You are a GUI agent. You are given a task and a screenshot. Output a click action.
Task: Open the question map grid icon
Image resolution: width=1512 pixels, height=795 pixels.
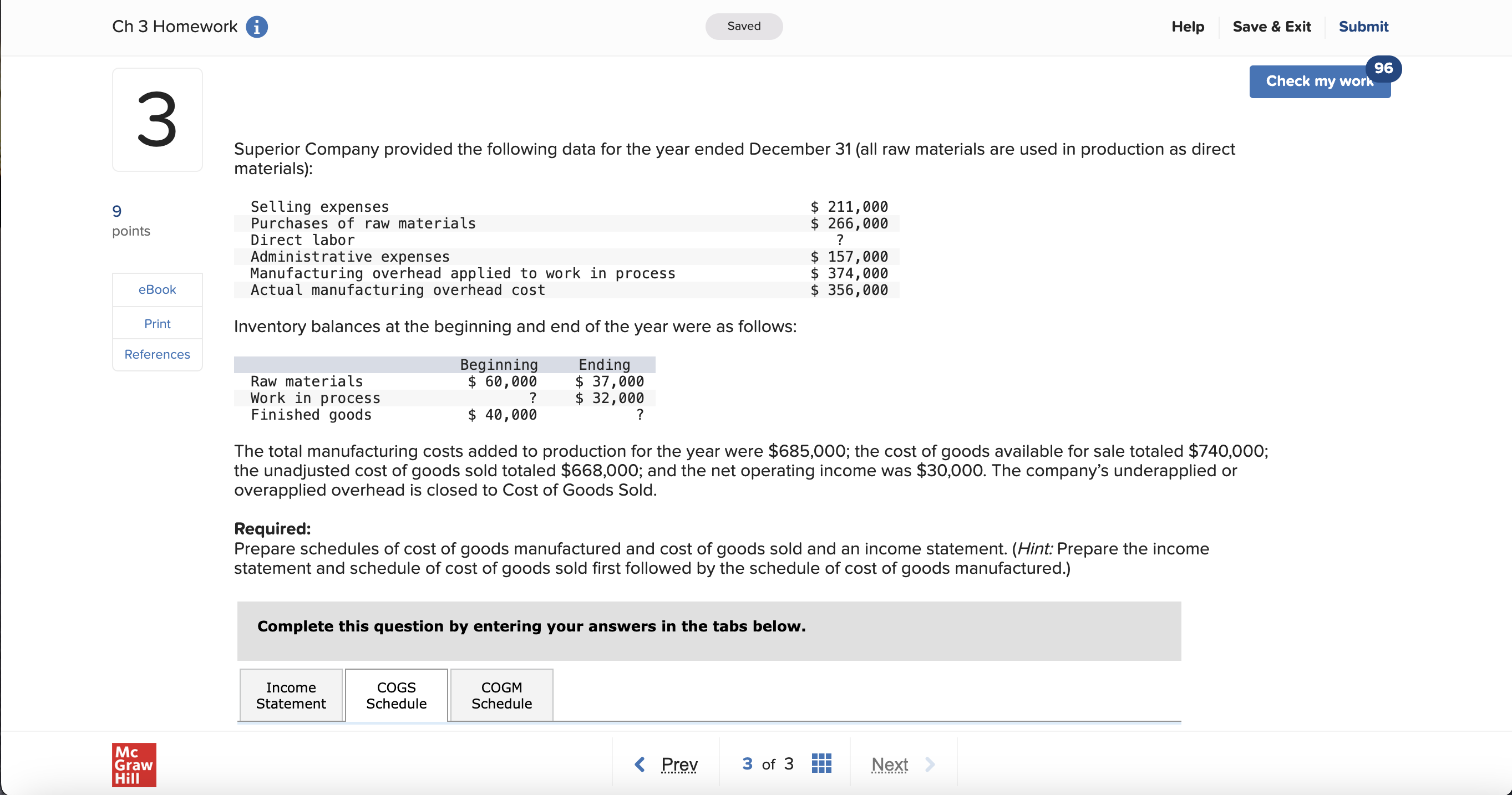pos(821,763)
